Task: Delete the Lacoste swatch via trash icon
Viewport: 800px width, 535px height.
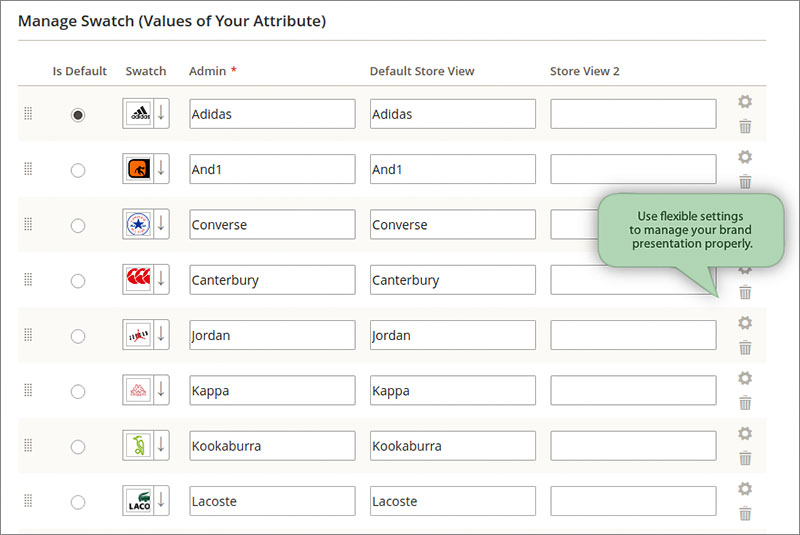Action: (x=745, y=514)
